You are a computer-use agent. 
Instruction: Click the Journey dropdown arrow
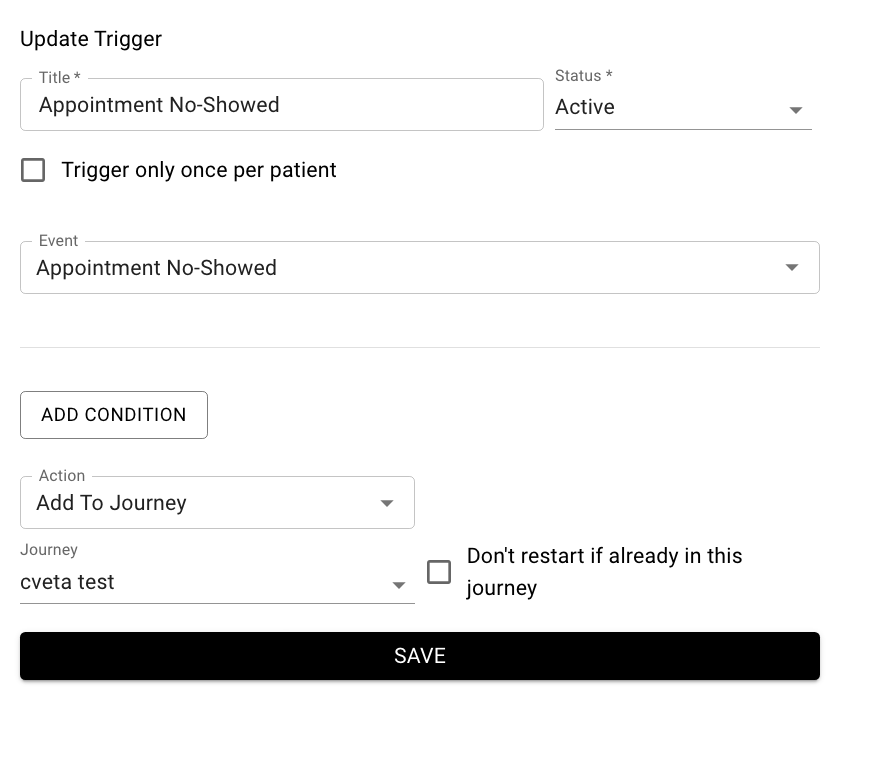(399, 585)
